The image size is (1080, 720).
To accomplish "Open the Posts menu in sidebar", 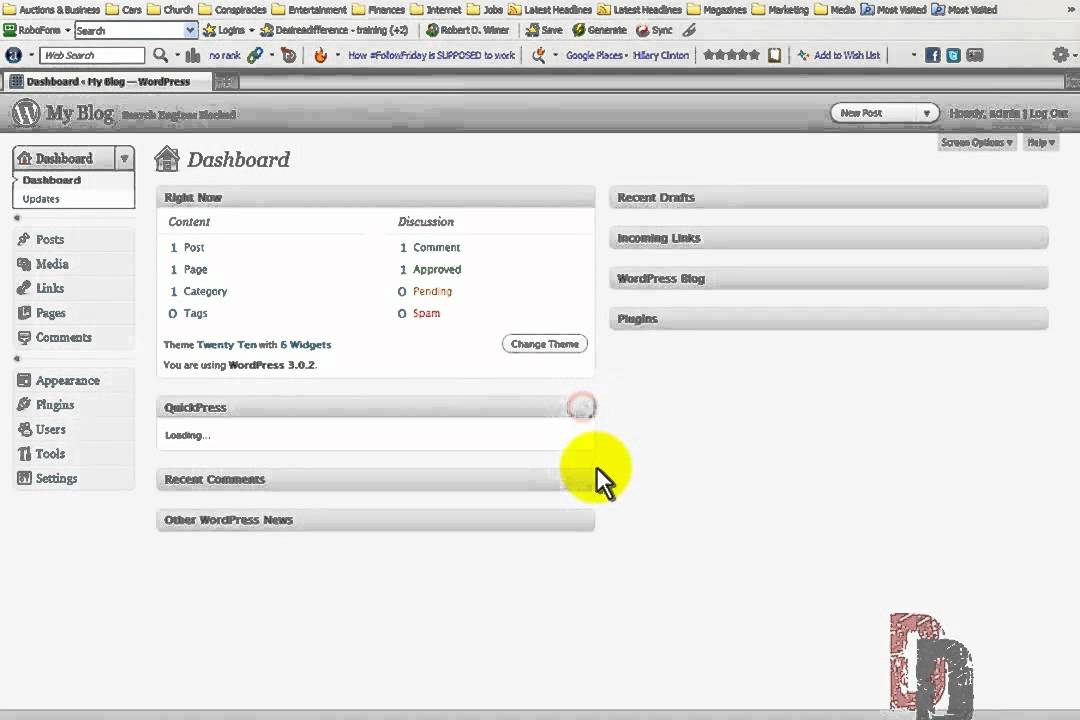I will (50, 240).
